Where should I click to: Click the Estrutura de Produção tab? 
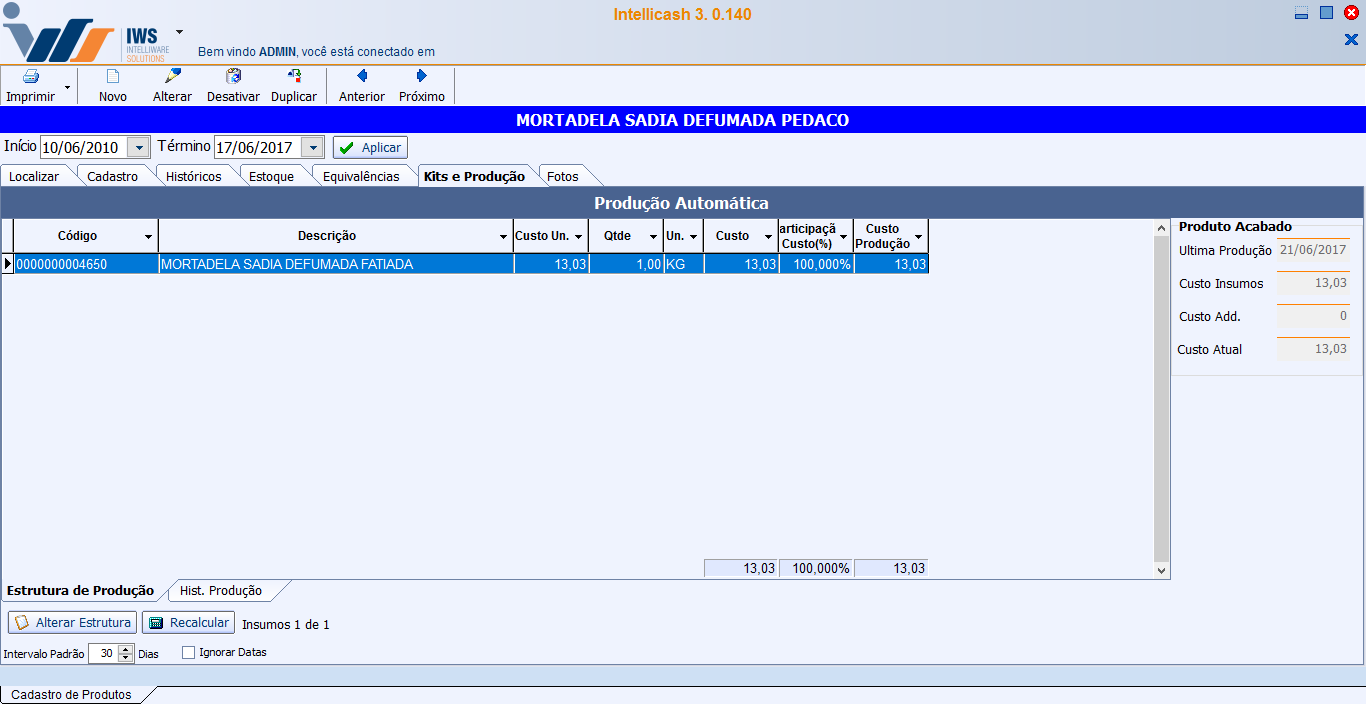coord(80,590)
